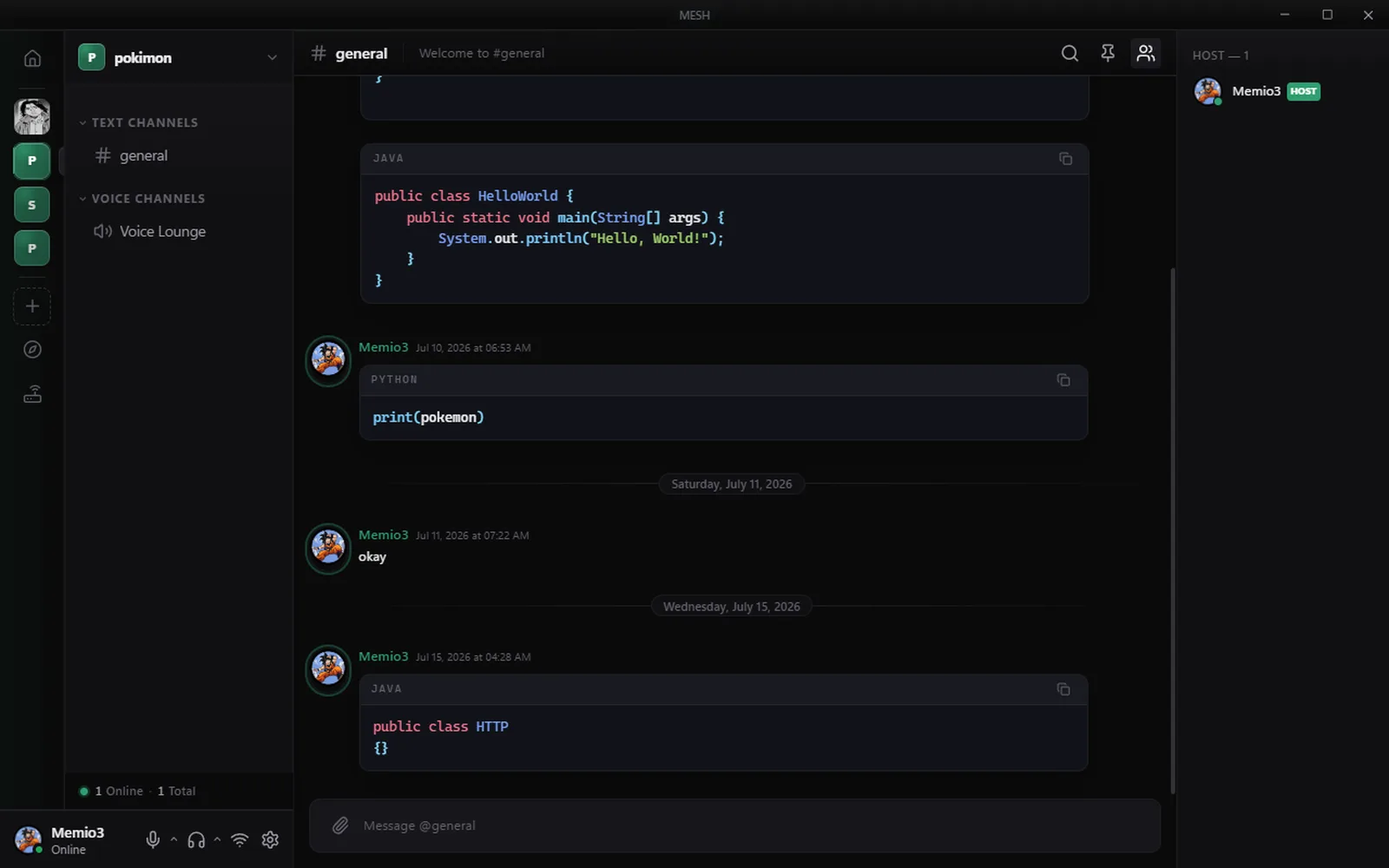Check connection status wifi icon

click(x=240, y=839)
